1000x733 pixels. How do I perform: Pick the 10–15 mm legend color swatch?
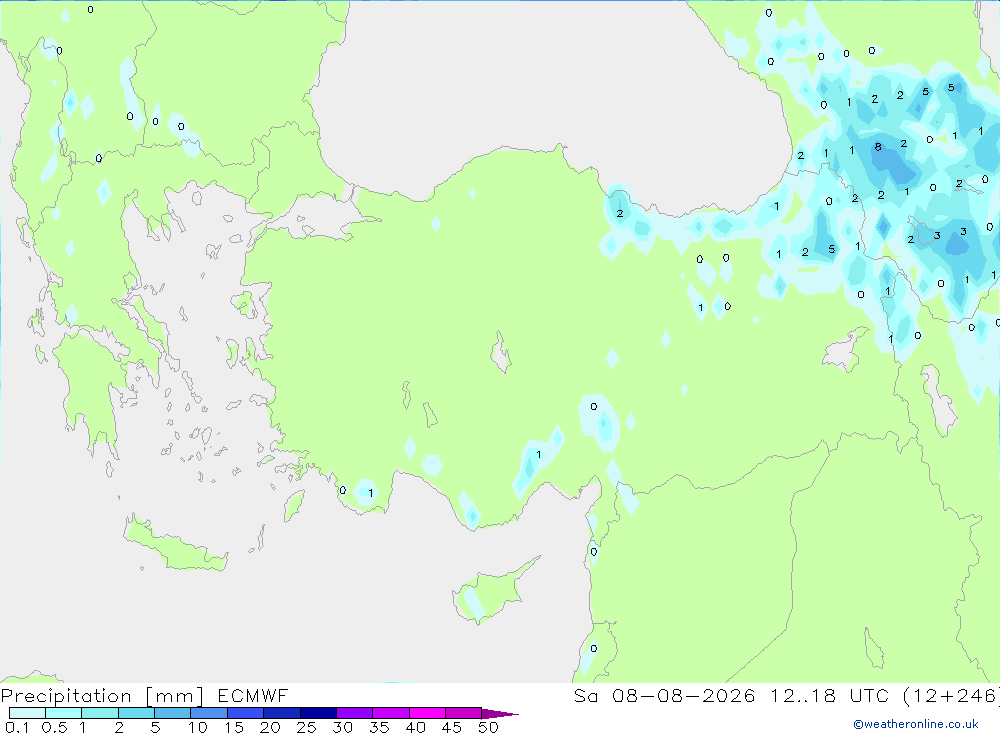[209, 713]
